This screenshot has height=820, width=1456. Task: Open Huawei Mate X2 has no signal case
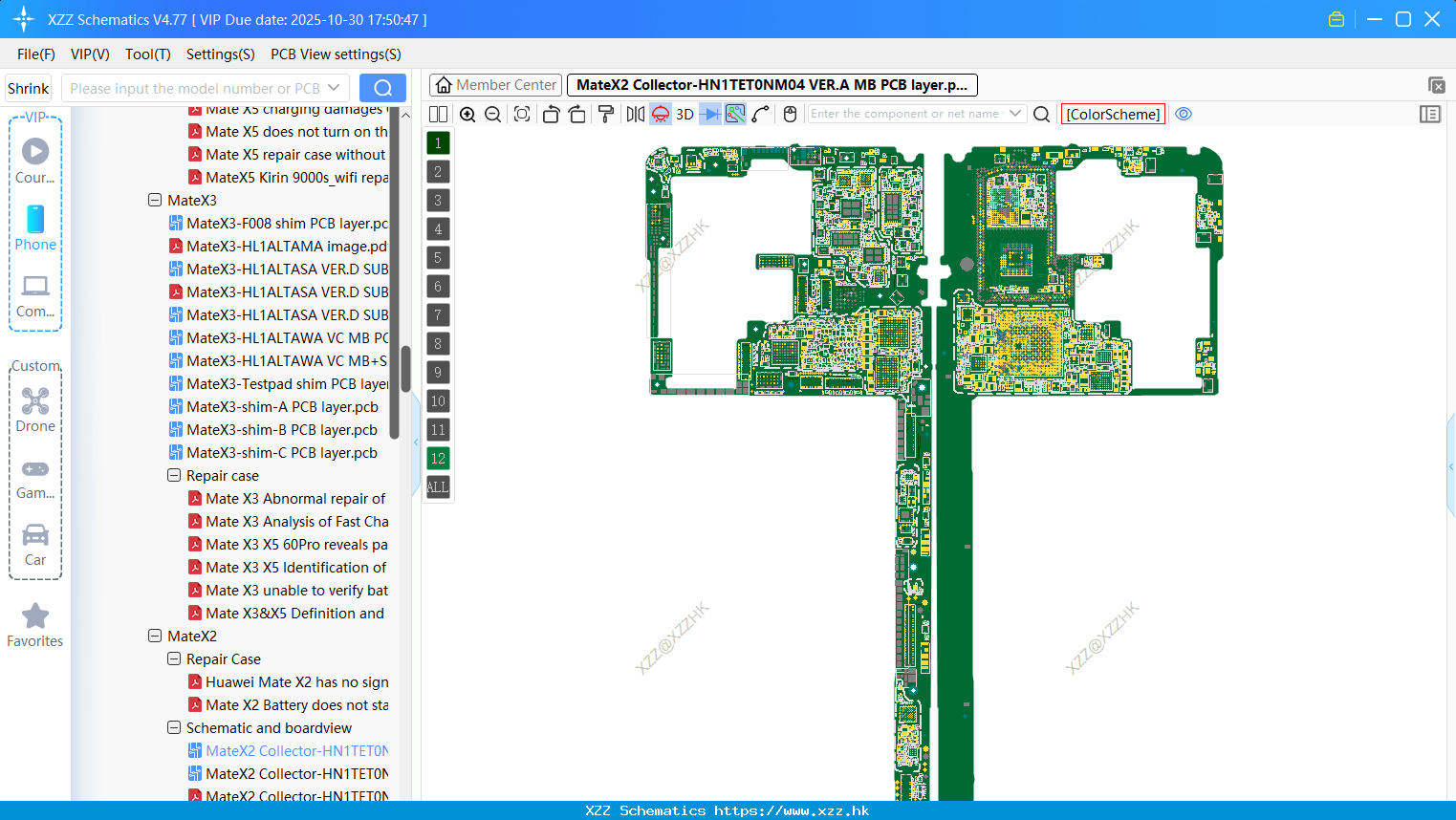coord(289,682)
